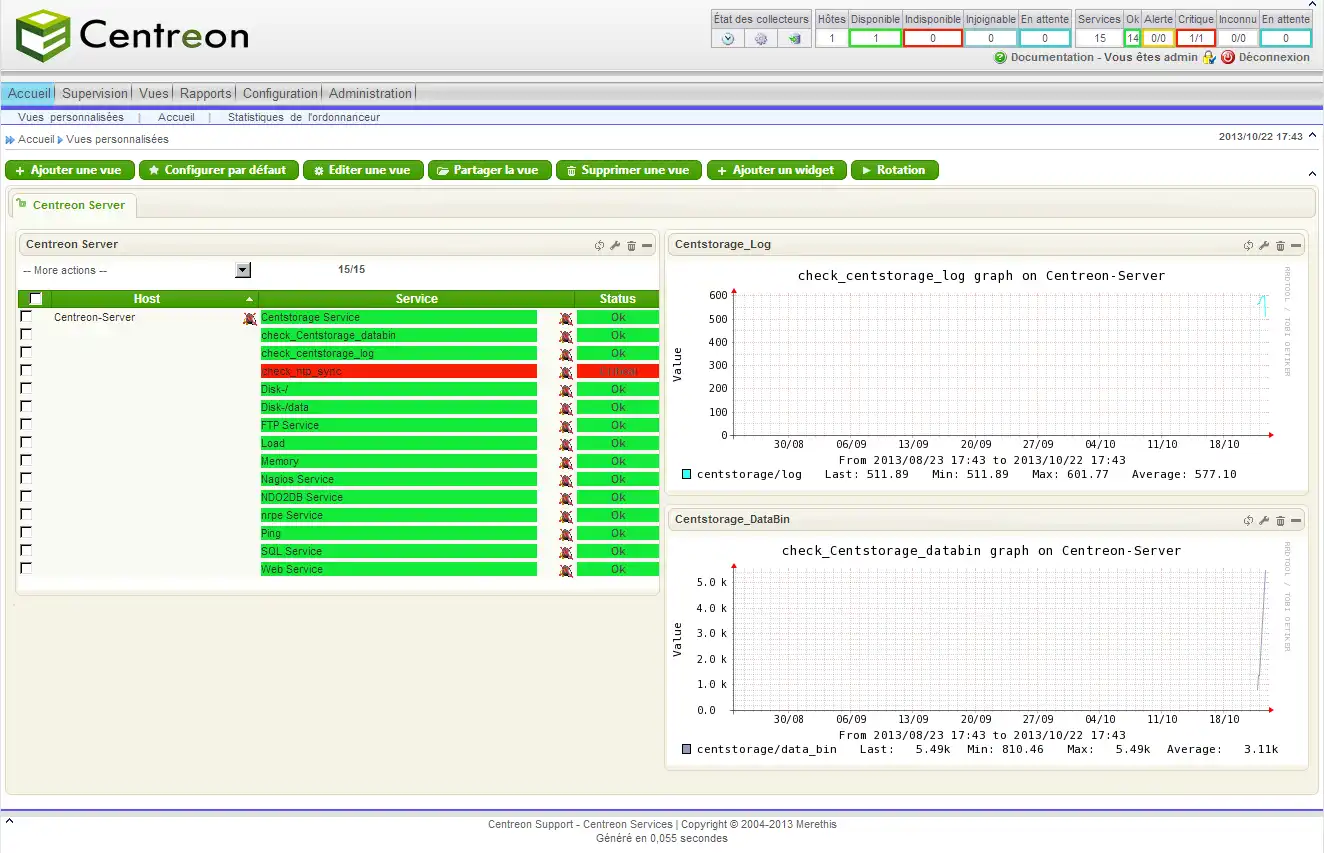The image size is (1324, 853).
Task: Check the Nagios Service row checkbox
Action: click(26, 478)
